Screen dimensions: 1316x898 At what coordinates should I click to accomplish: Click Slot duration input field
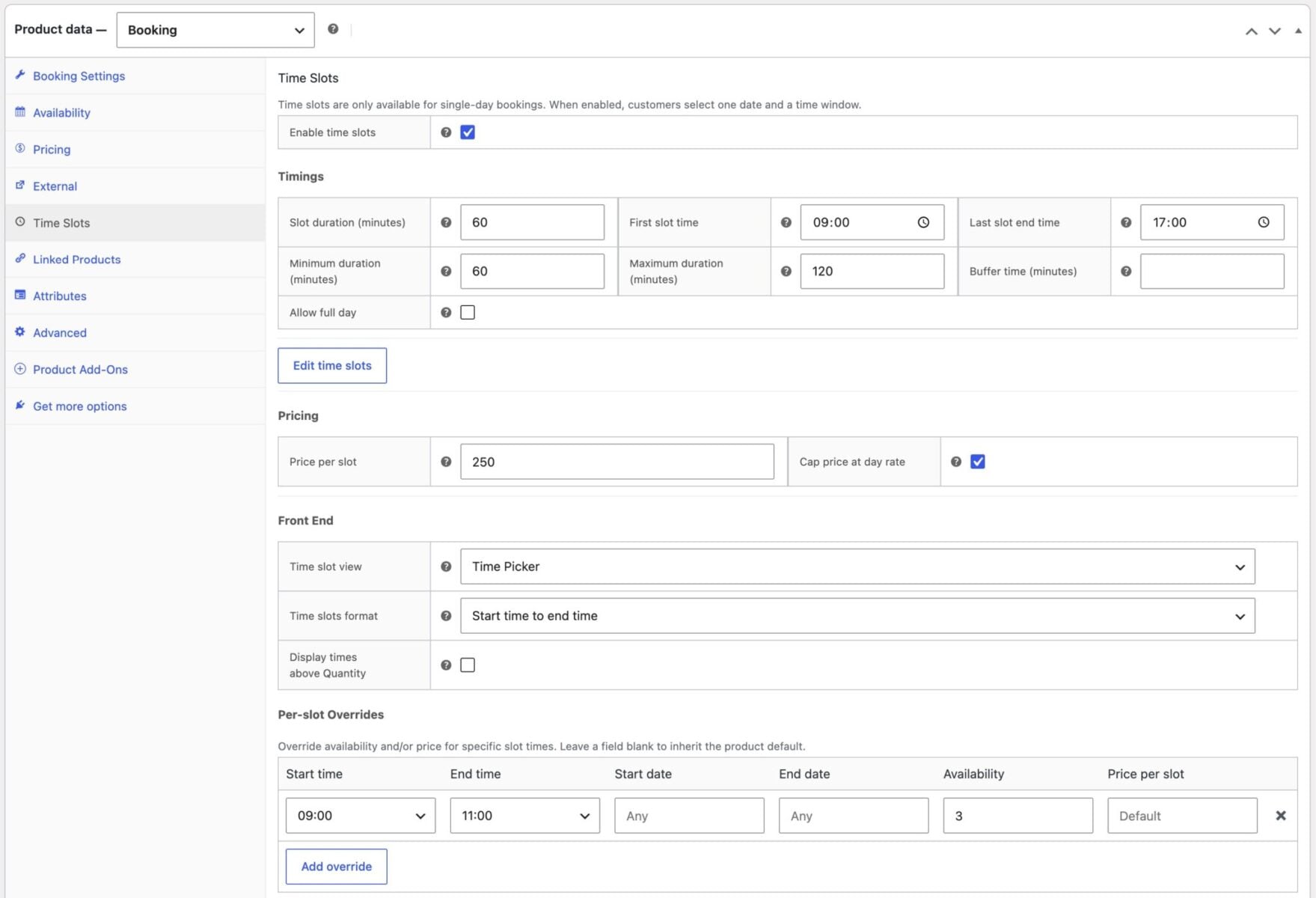pos(532,222)
